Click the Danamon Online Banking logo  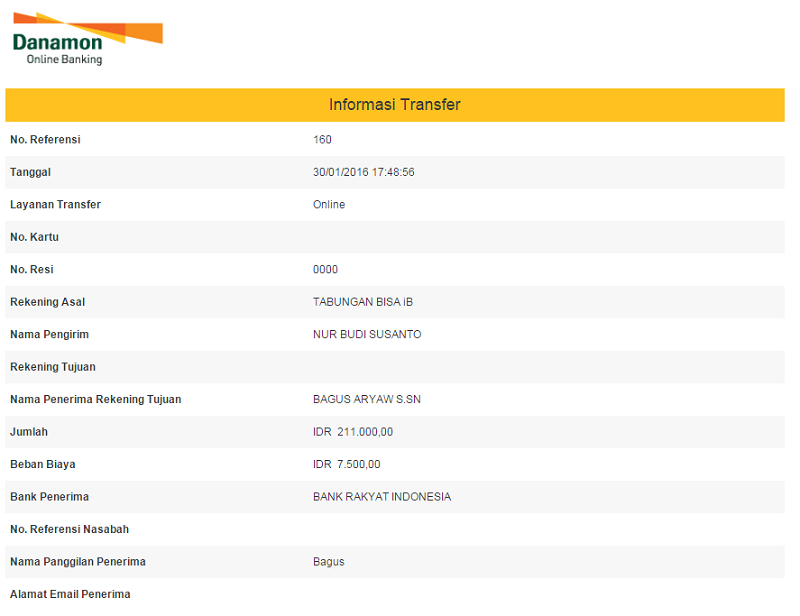[x=85, y=40]
